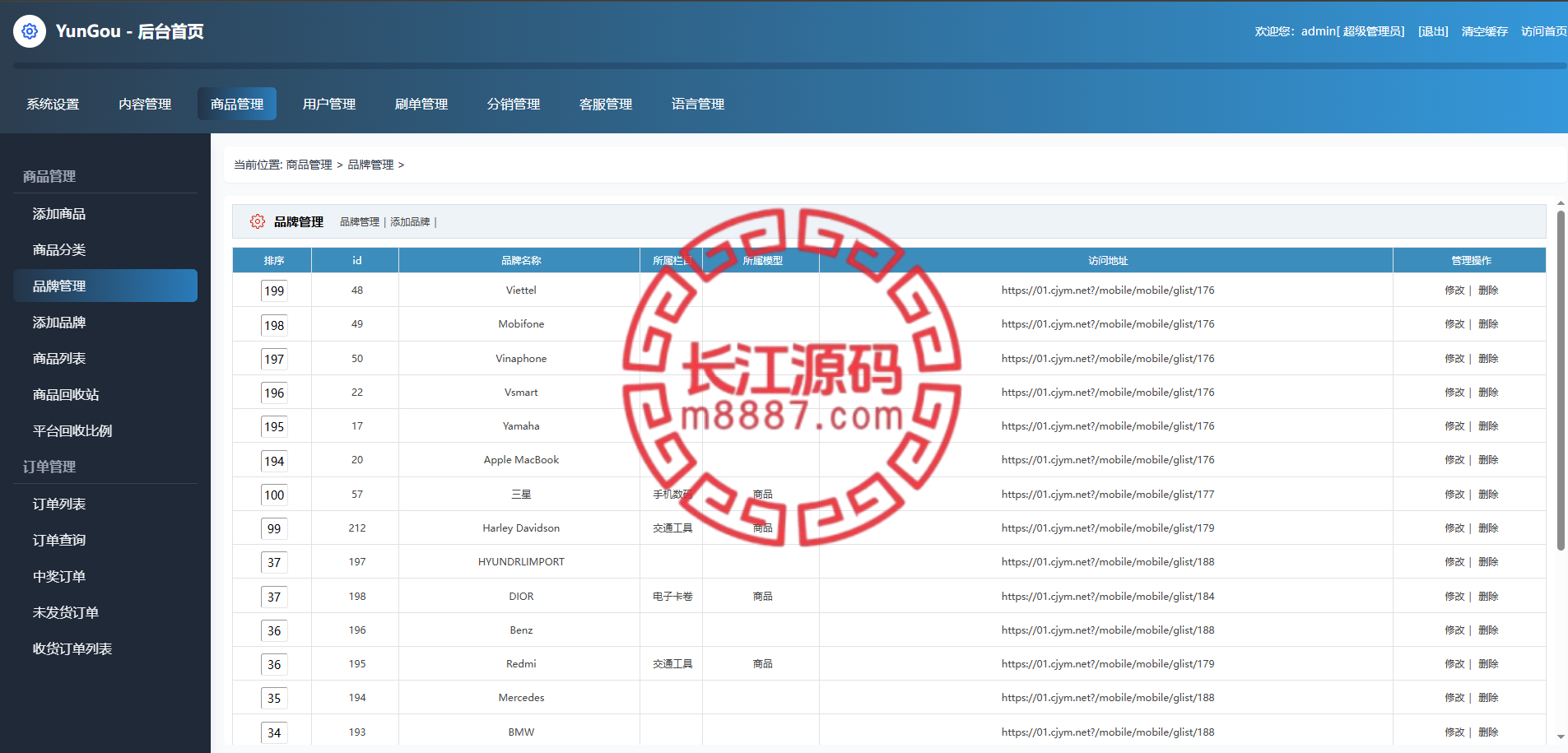Click 删除 for the Vinaphone brand
1568x753 pixels.
[1488, 359]
